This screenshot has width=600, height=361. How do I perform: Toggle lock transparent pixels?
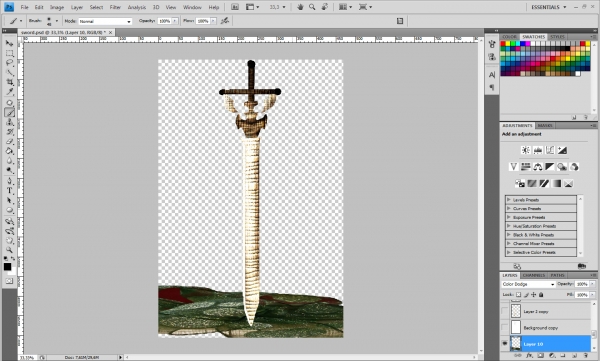coord(518,294)
